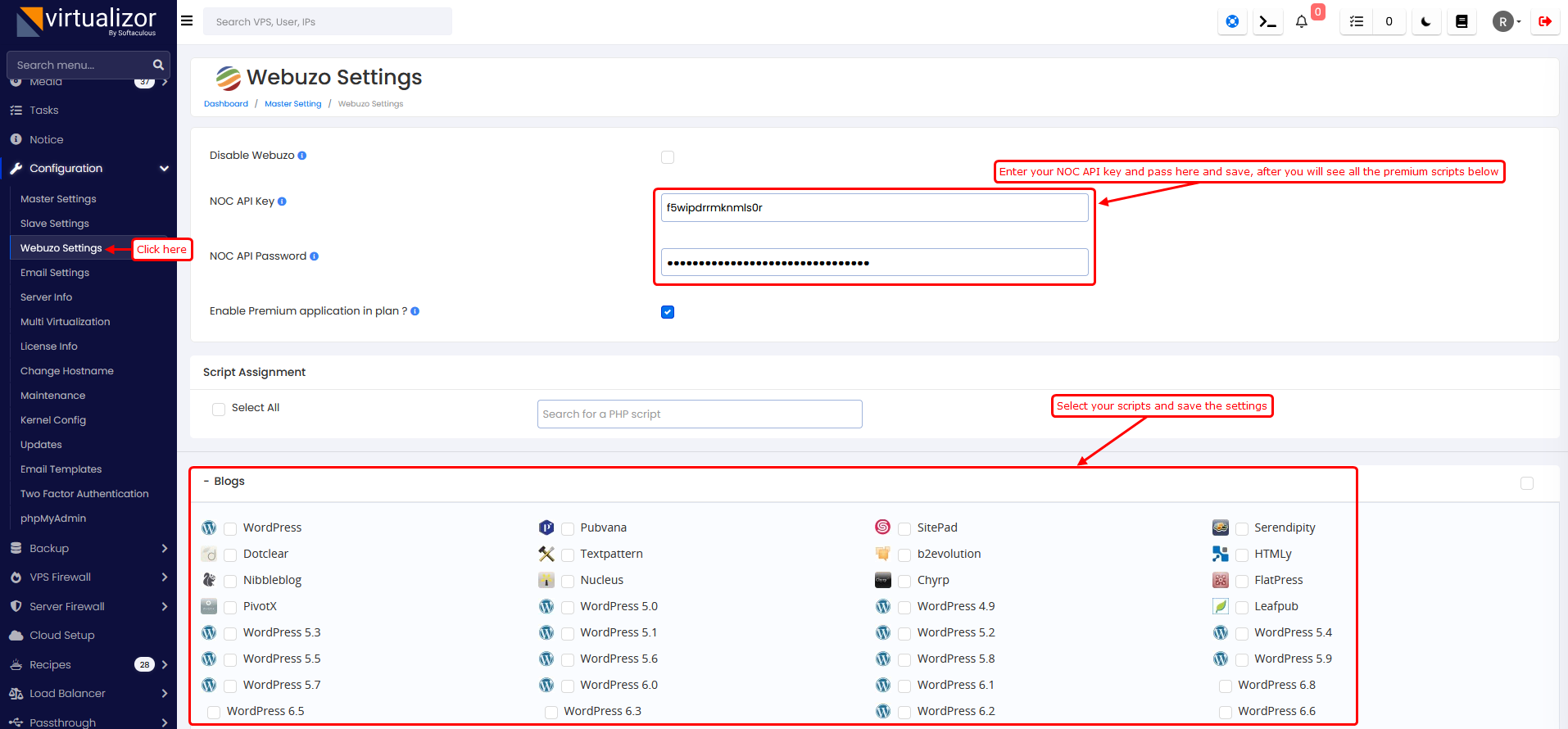1568x729 pixels.
Task: Open Email Settings in the sidebar
Action: 55,273
